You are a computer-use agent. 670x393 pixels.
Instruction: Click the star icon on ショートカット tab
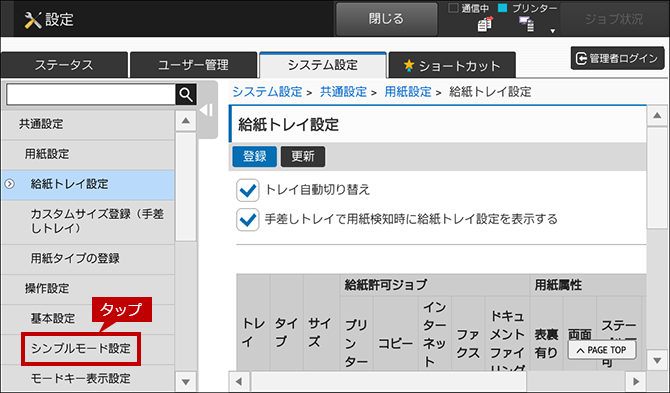point(409,65)
